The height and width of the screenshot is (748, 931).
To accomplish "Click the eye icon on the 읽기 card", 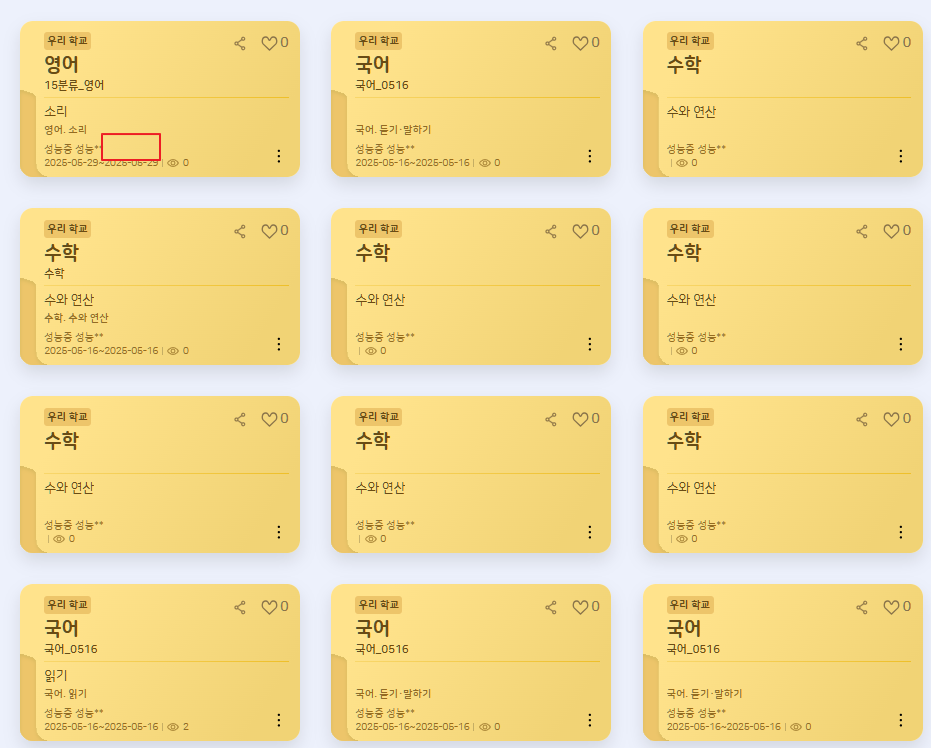I will coord(172,727).
